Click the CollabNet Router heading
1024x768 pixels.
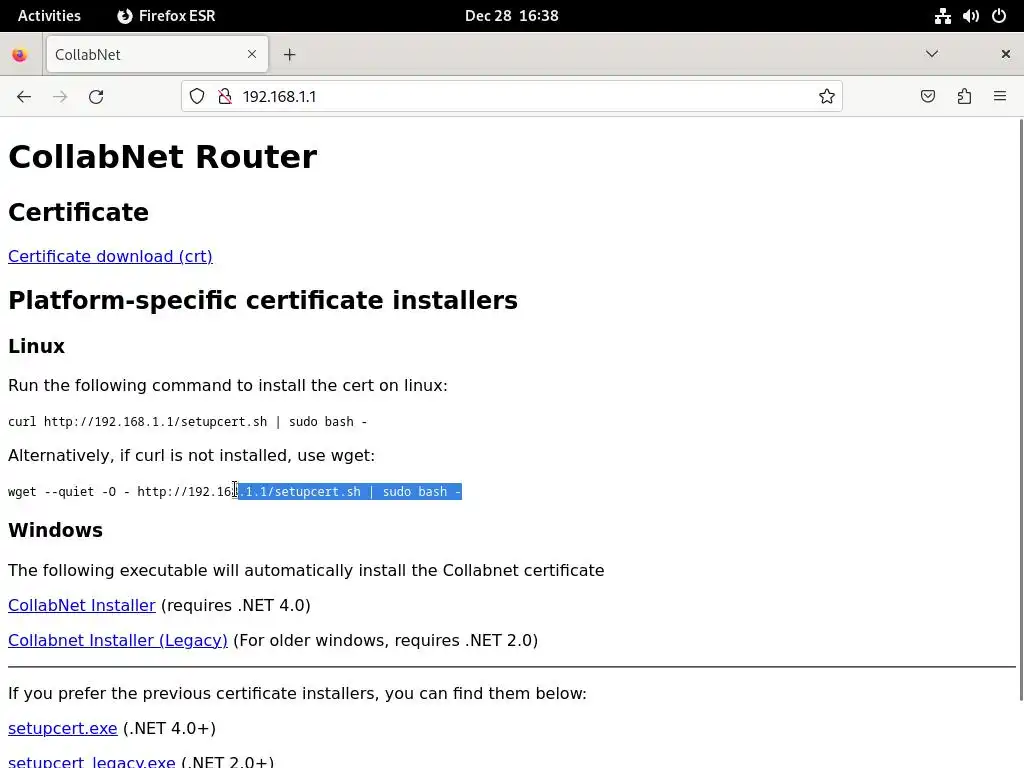click(162, 157)
